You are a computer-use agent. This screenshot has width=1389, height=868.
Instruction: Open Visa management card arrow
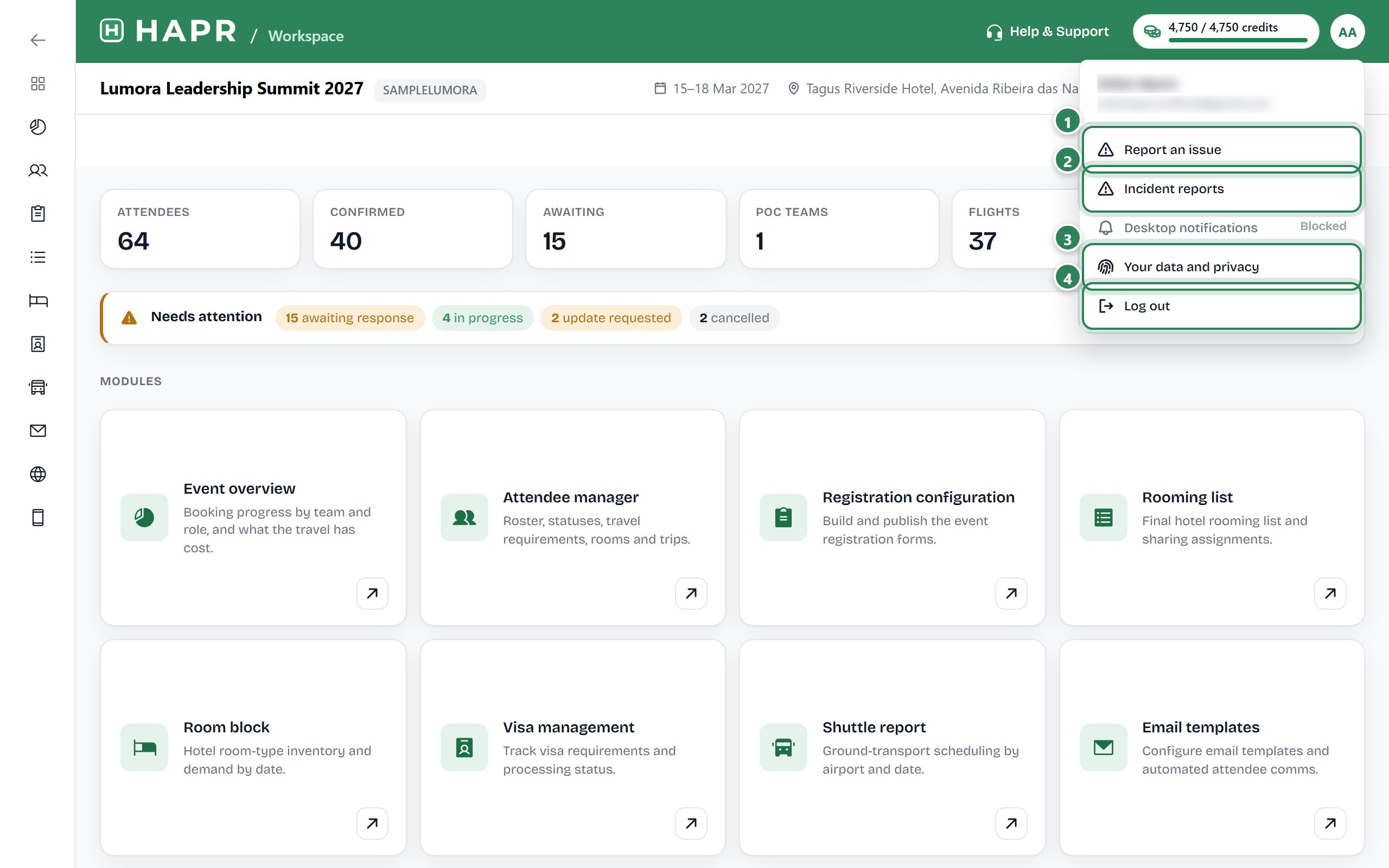point(691,823)
